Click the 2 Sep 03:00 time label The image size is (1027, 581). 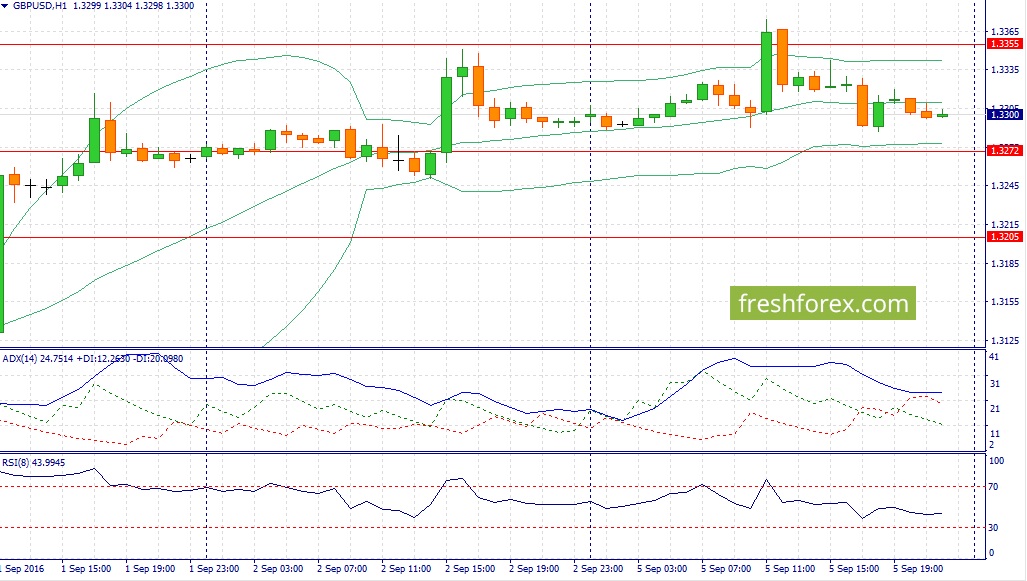278,569
